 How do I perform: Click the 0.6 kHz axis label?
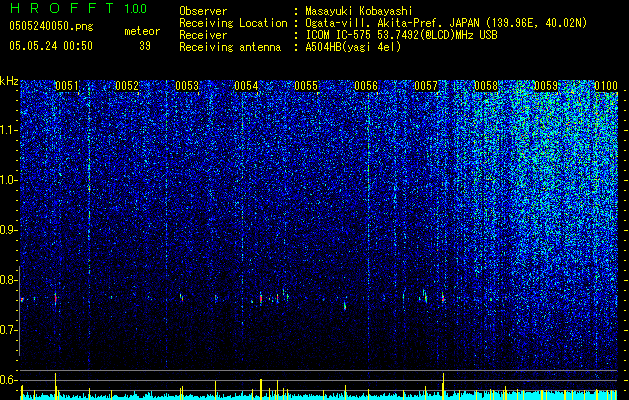click(x=8, y=380)
